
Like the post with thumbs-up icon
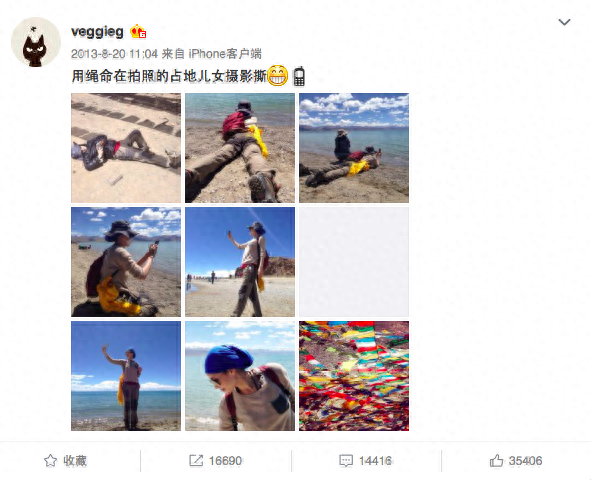496,460
